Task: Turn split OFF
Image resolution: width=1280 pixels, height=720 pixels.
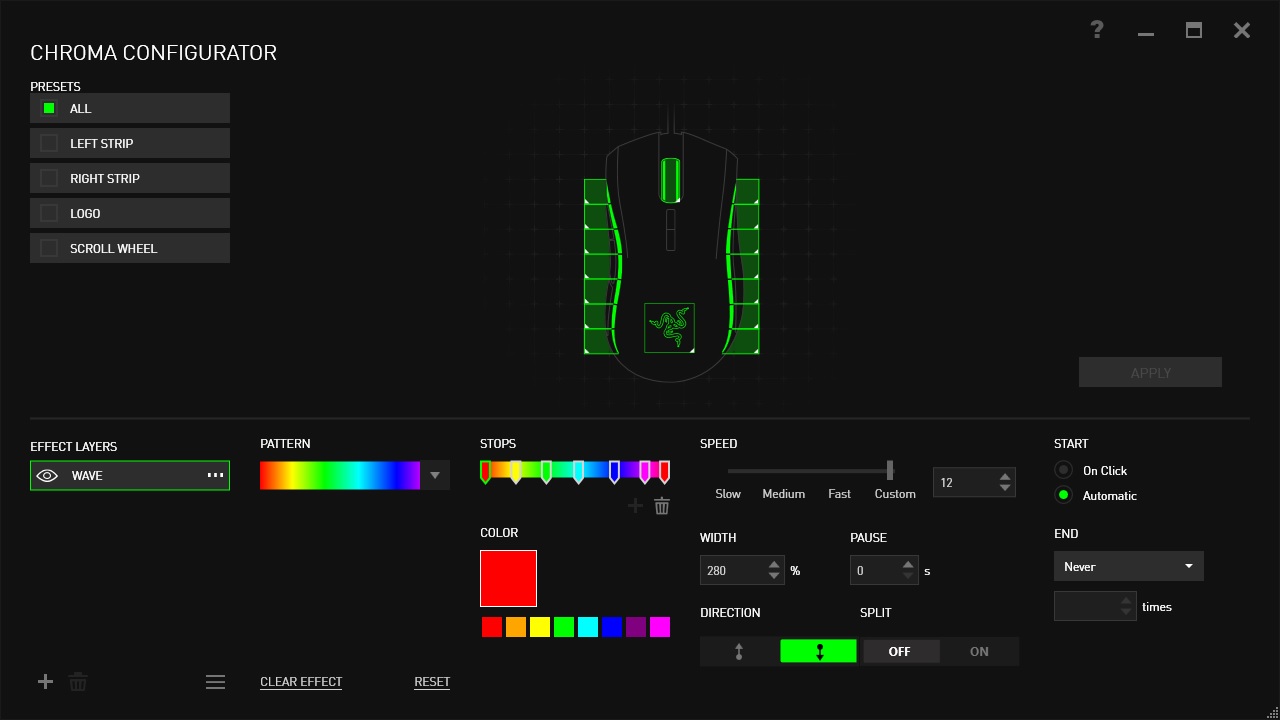Action: coord(900,652)
